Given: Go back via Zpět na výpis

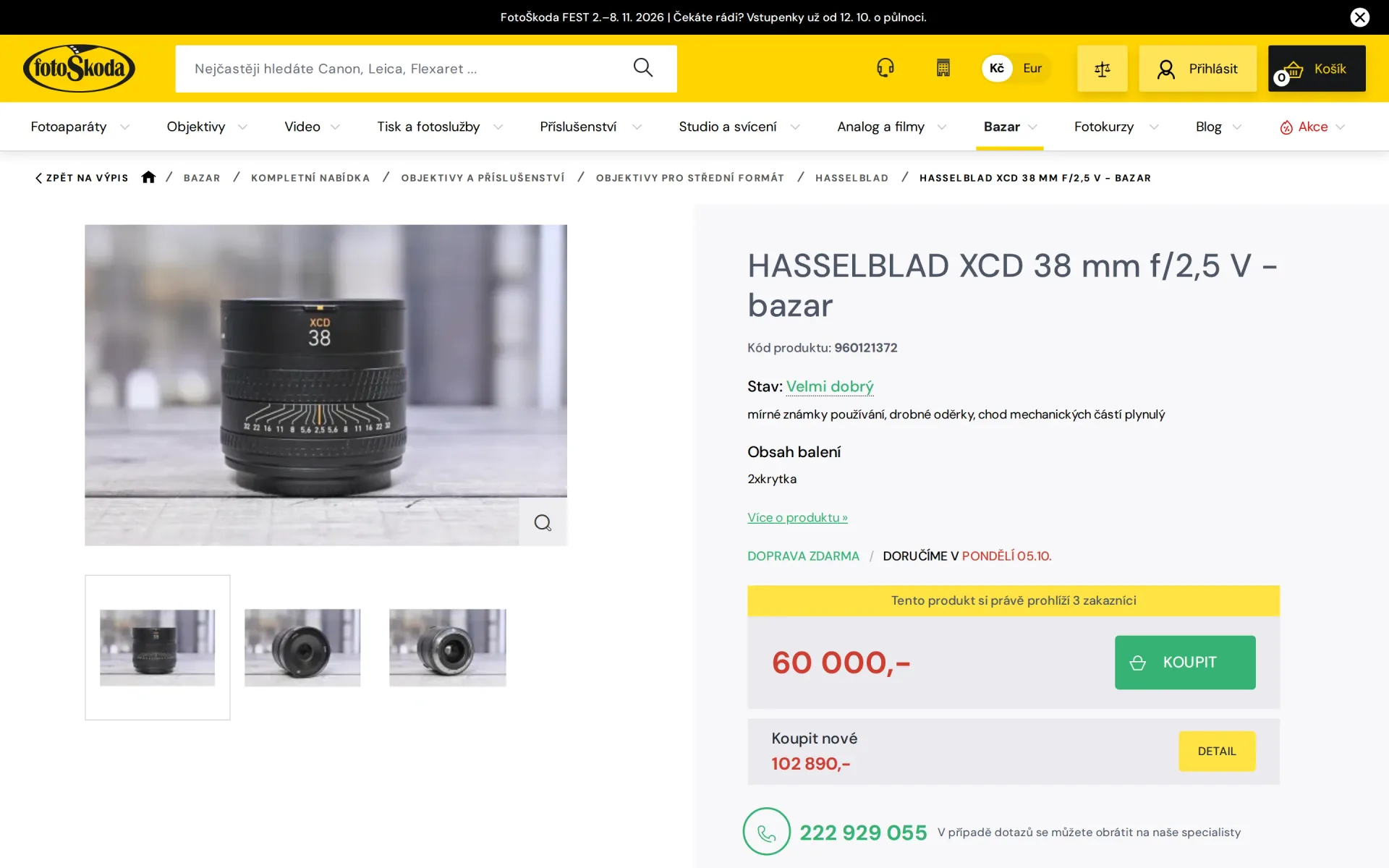Looking at the screenshot, I should pos(82,178).
